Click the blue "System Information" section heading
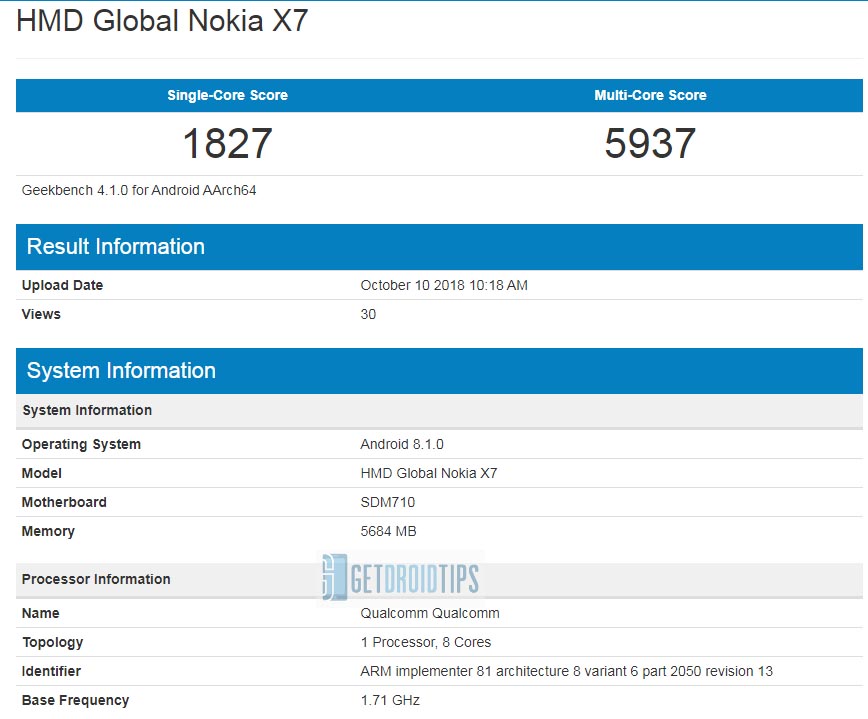This screenshot has height=719, width=868. pyautogui.click(x=121, y=371)
